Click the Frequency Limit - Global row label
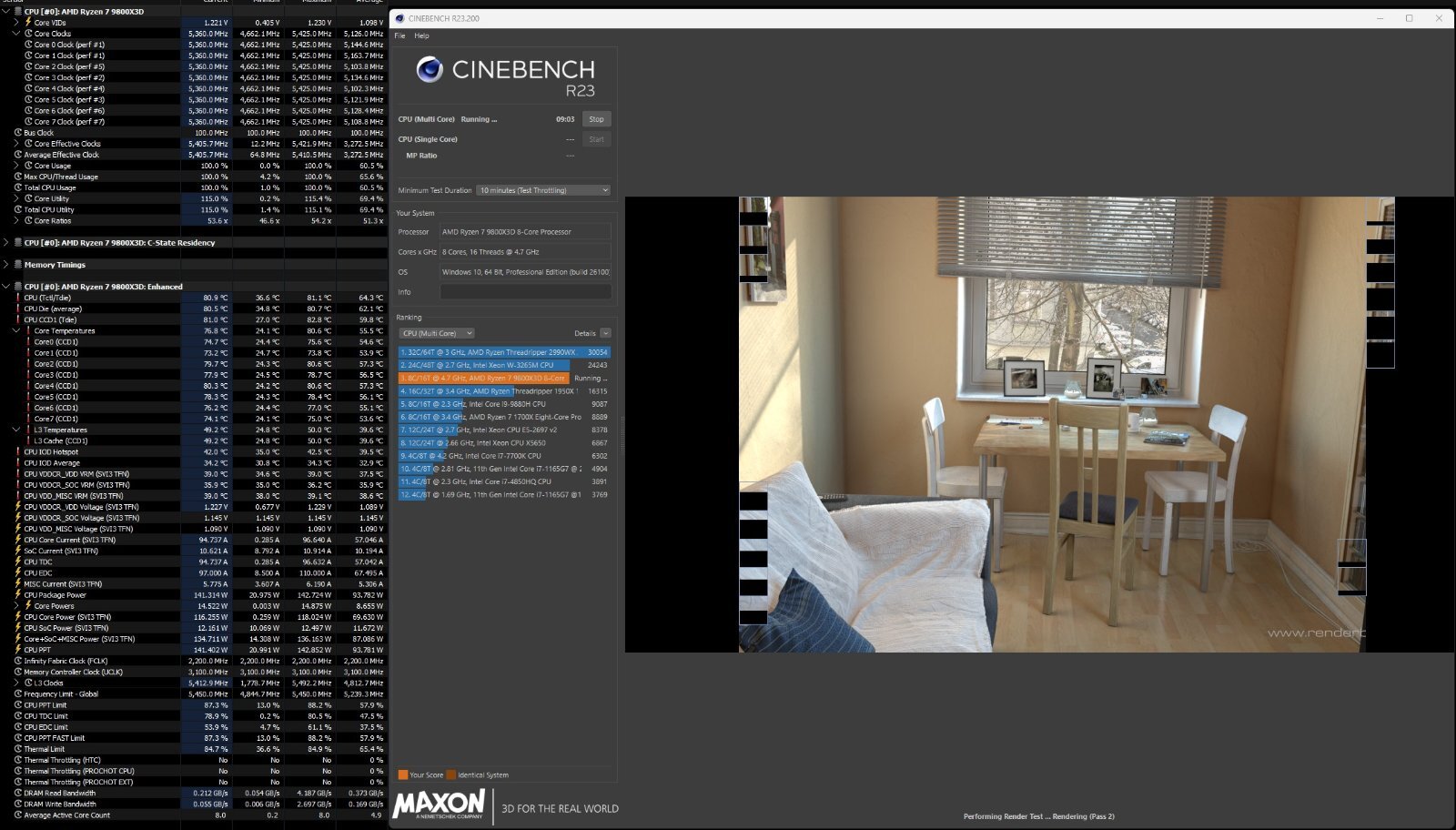 point(61,694)
